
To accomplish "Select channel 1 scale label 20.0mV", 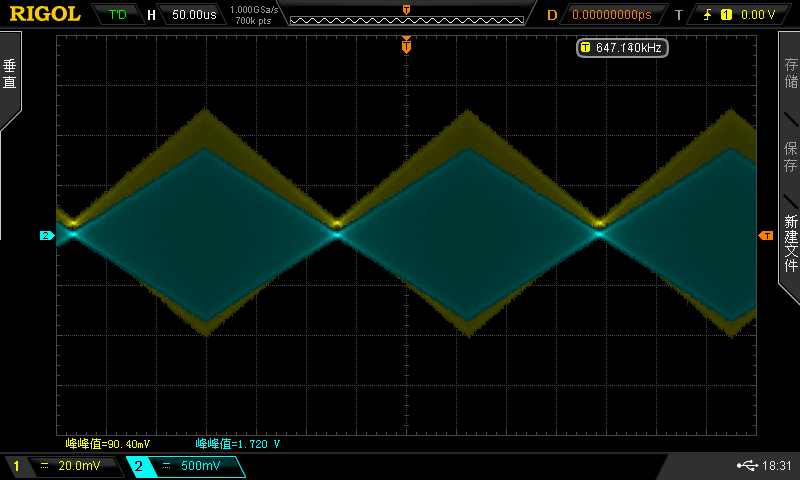I will (79, 466).
